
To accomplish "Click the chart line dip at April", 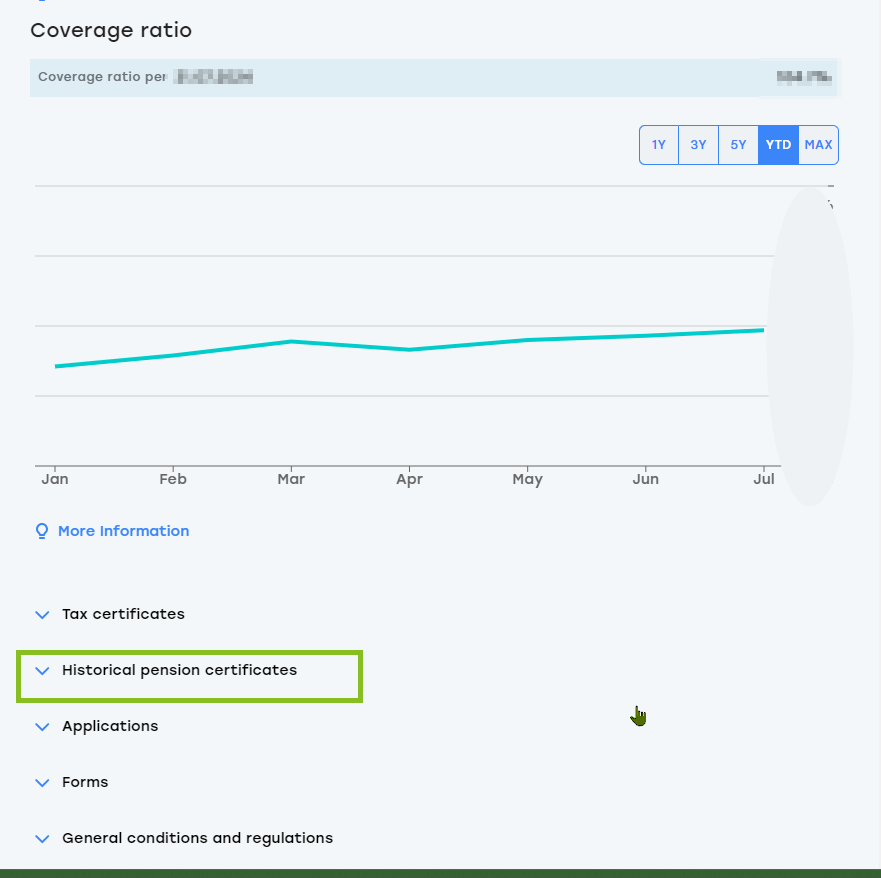I will pos(409,350).
